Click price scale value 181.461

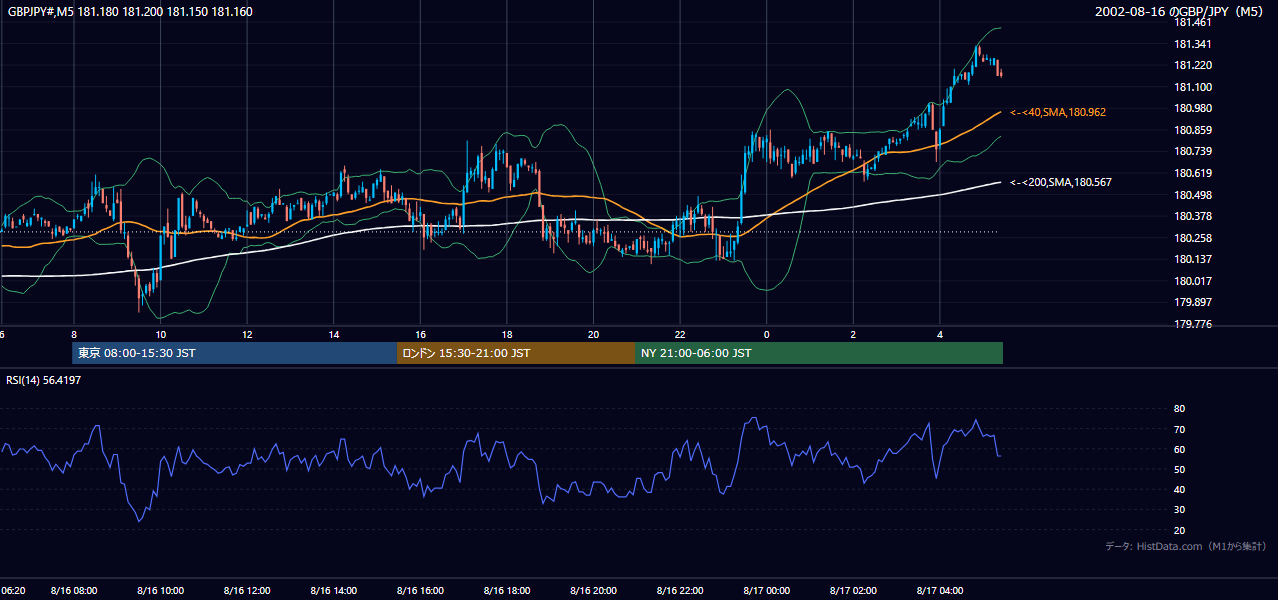1193,22
